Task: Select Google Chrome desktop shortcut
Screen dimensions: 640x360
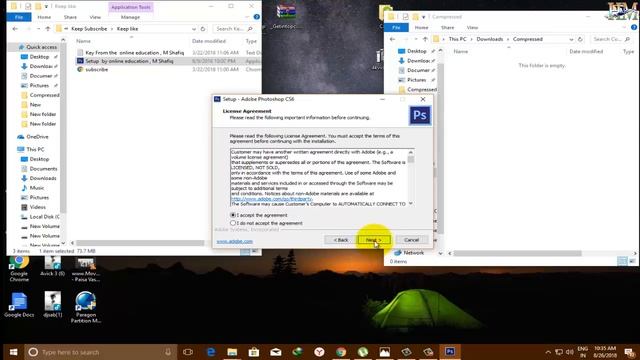Action: coord(19,269)
